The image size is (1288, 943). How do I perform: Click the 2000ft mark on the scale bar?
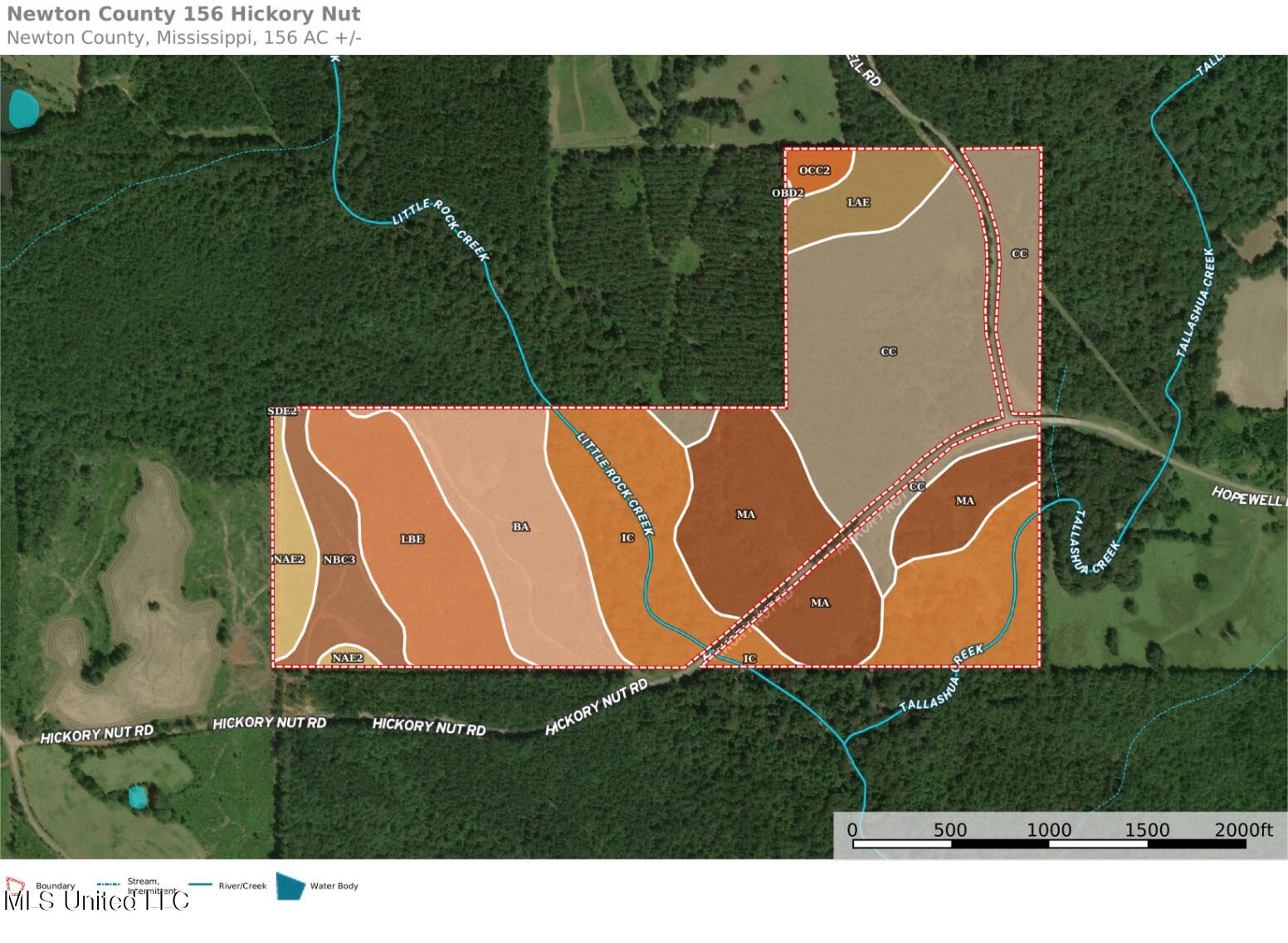pyautogui.click(x=1243, y=830)
